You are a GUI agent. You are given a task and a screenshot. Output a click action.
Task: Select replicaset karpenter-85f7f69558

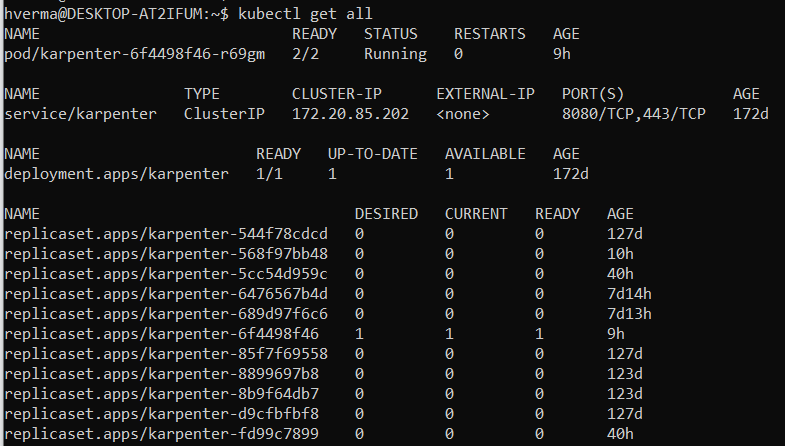click(166, 354)
